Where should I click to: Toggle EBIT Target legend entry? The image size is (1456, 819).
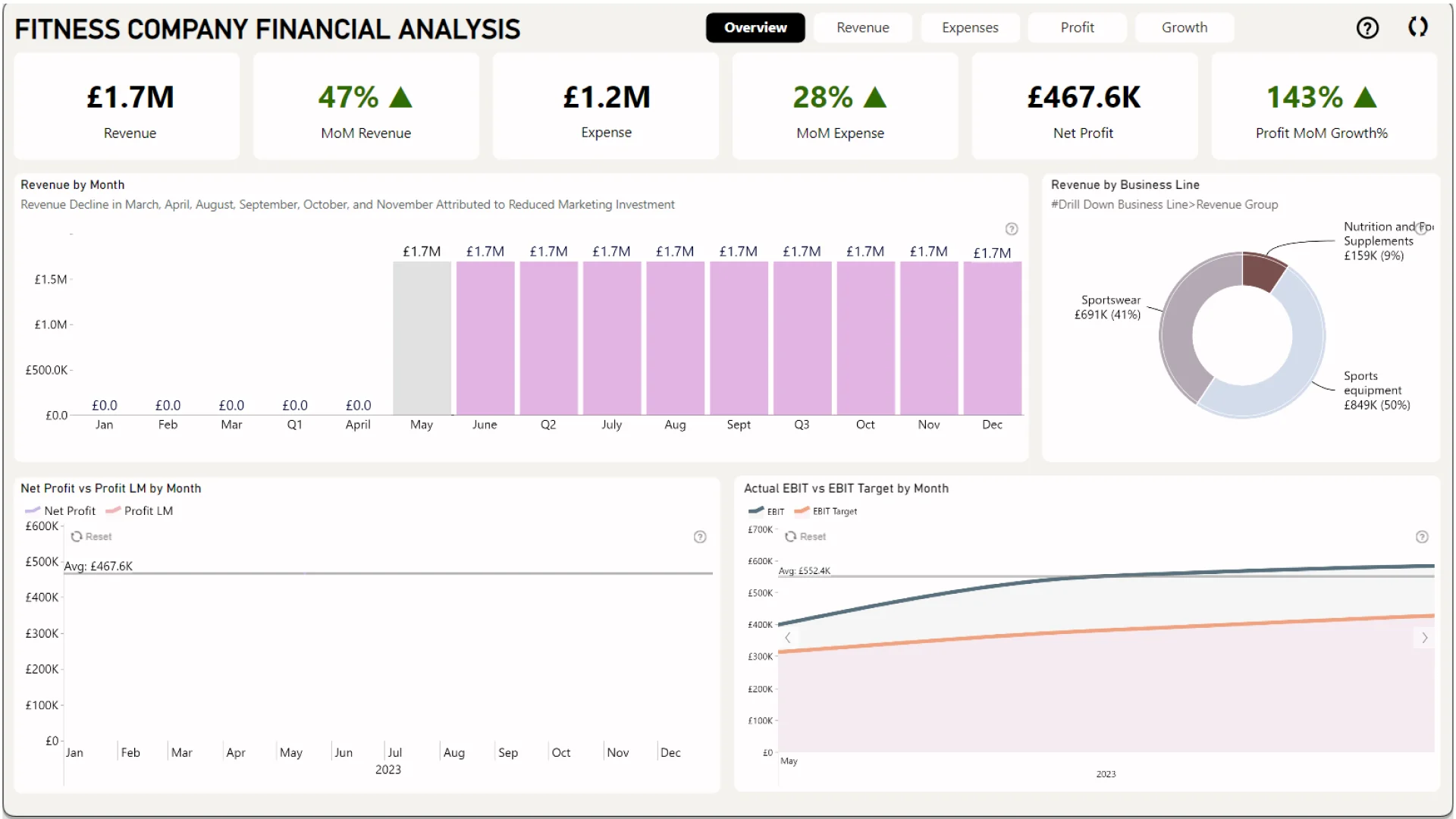[826, 511]
